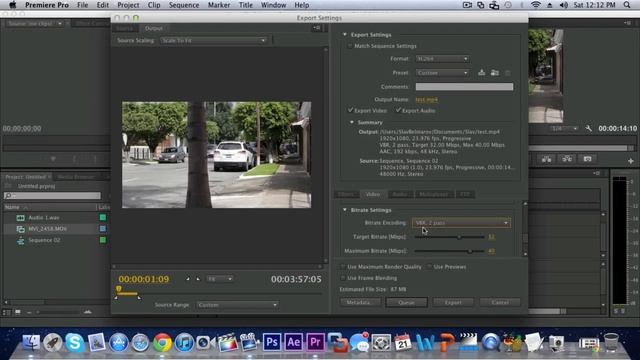Collapse the Bitrate Settings section

345,210
